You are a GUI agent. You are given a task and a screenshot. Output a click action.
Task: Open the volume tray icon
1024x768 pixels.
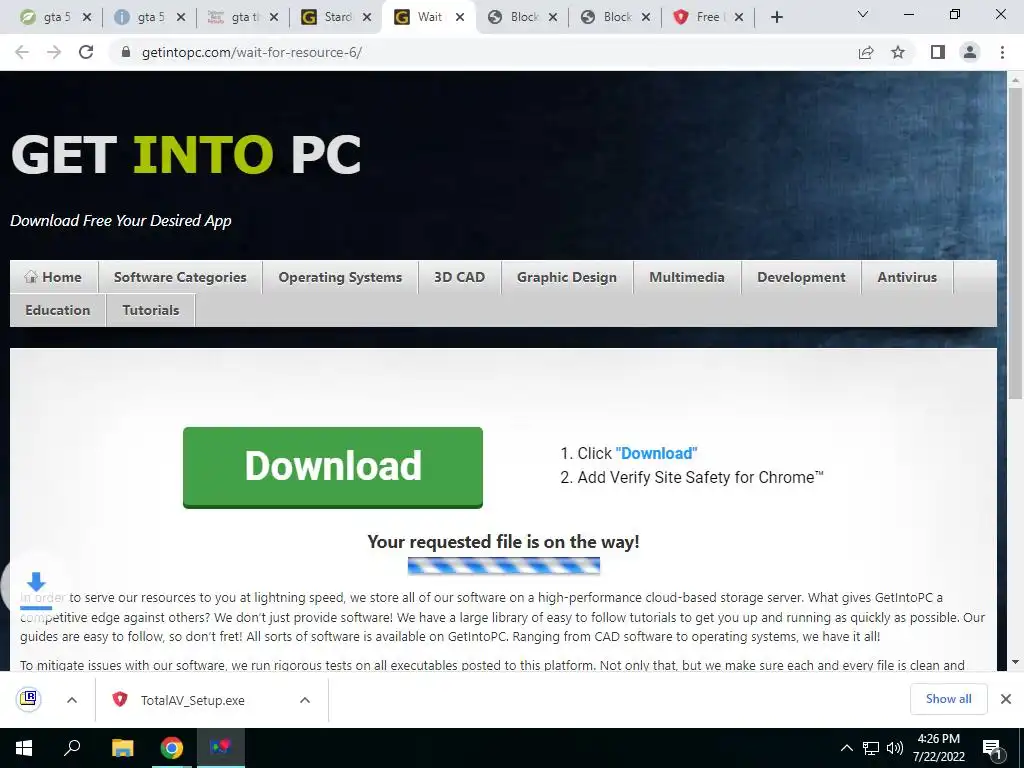(x=895, y=748)
